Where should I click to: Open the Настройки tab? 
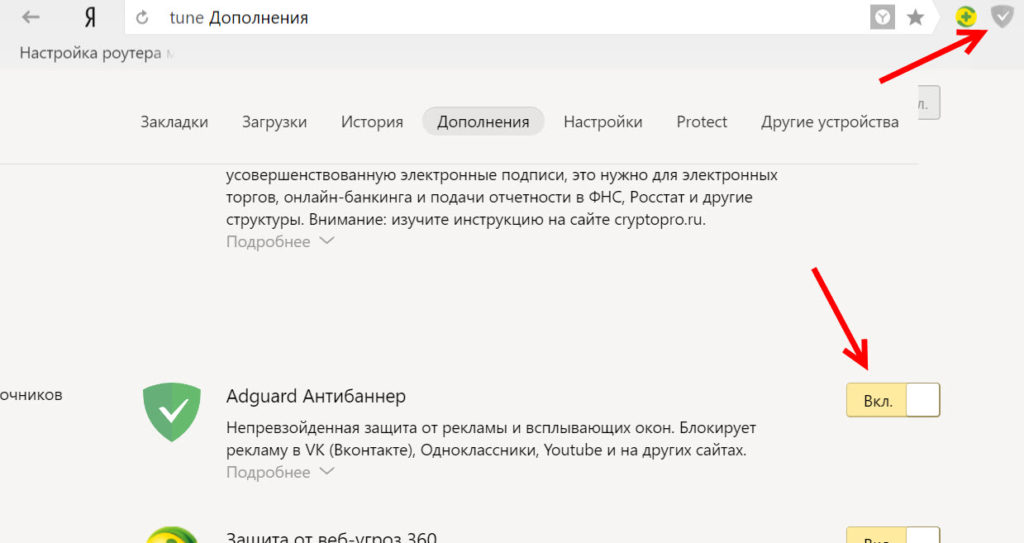603,122
